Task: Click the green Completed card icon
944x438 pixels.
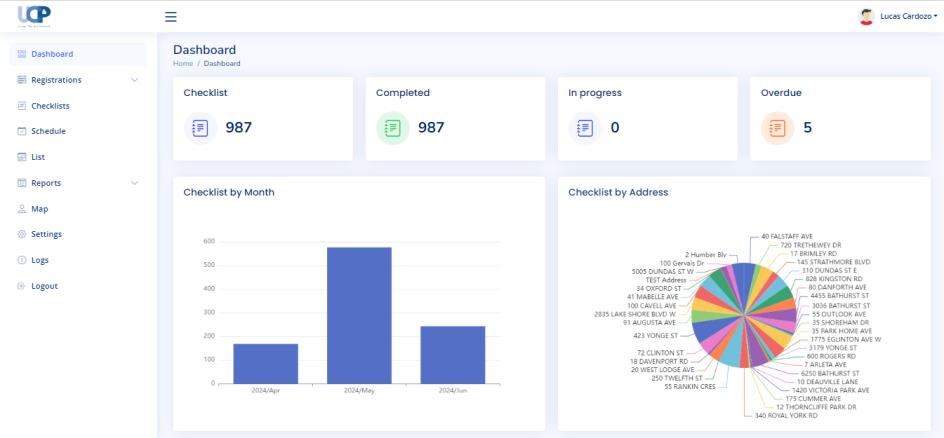Action: click(393, 128)
